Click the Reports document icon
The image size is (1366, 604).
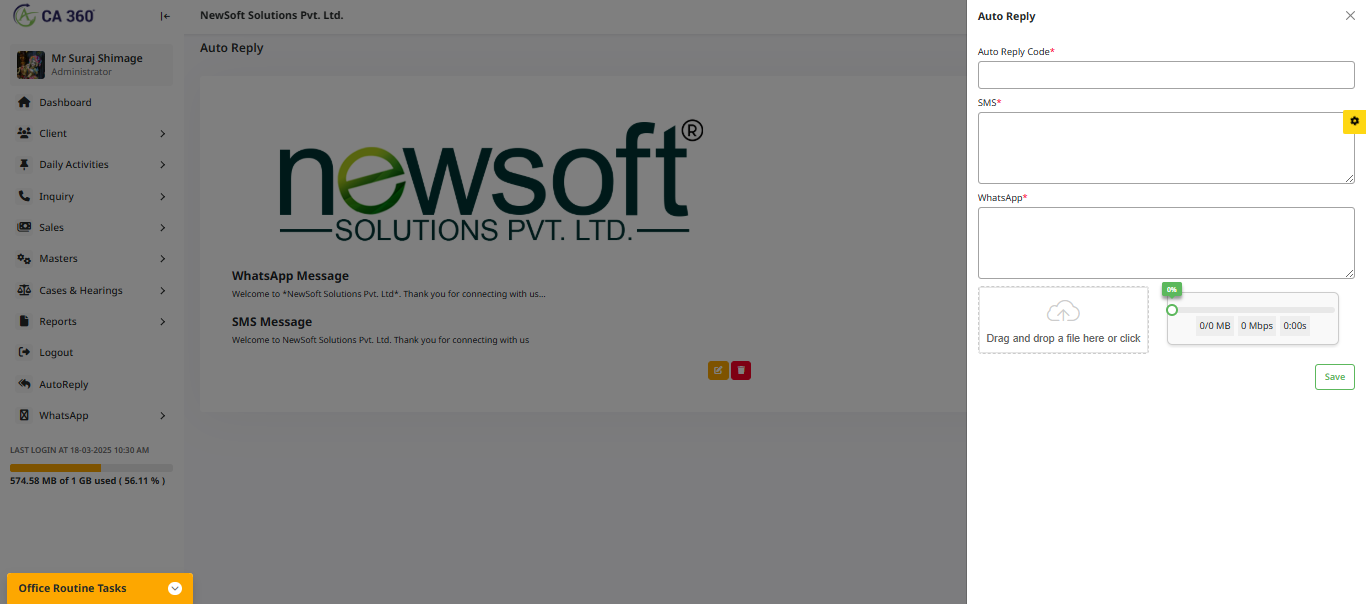click(24, 322)
